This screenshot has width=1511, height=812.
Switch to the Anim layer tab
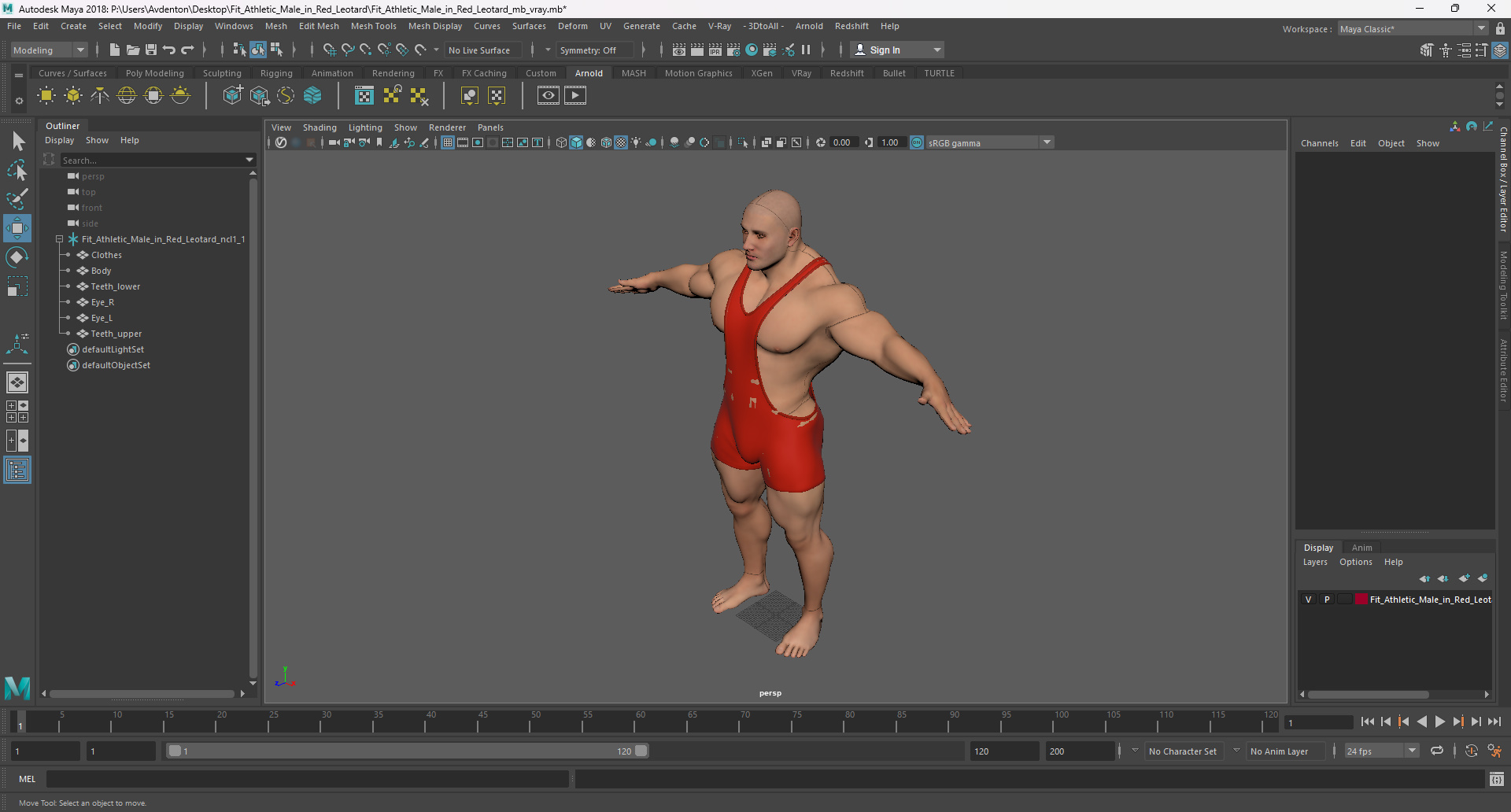[1361, 548]
